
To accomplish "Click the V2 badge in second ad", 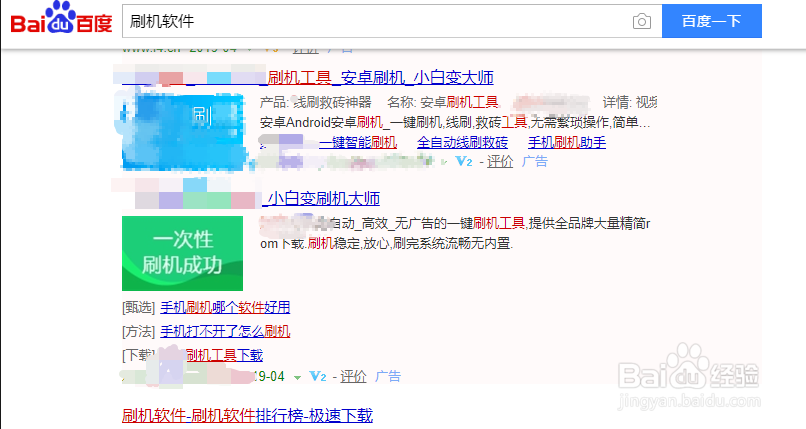I will click(x=318, y=377).
